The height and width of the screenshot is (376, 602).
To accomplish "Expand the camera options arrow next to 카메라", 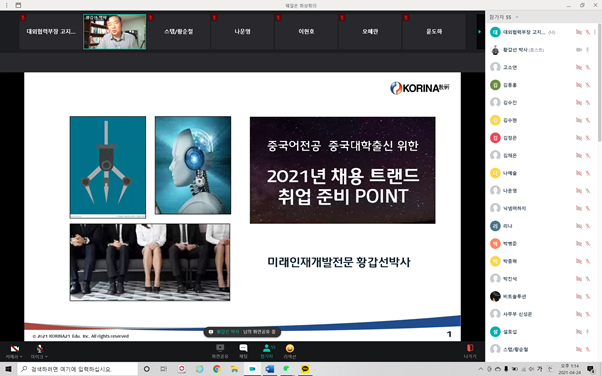I will [x=21, y=357].
